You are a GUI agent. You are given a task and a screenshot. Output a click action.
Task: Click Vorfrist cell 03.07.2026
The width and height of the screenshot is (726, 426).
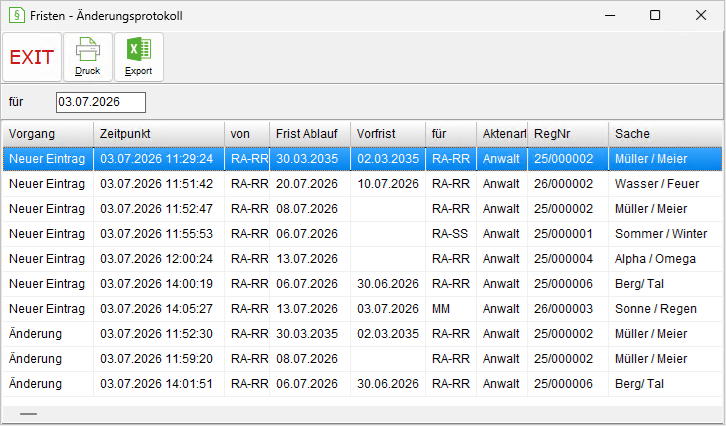click(388, 309)
